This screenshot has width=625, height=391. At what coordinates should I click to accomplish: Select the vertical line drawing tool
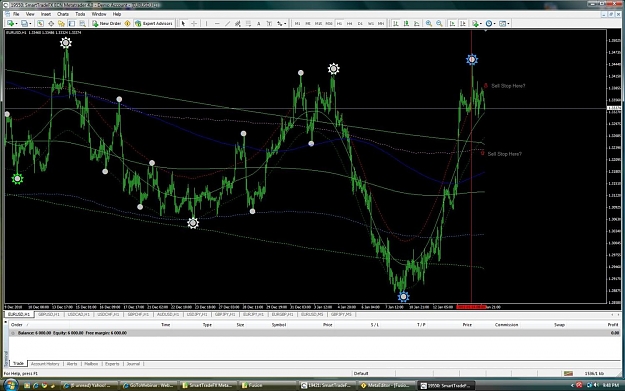(x=206, y=24)
